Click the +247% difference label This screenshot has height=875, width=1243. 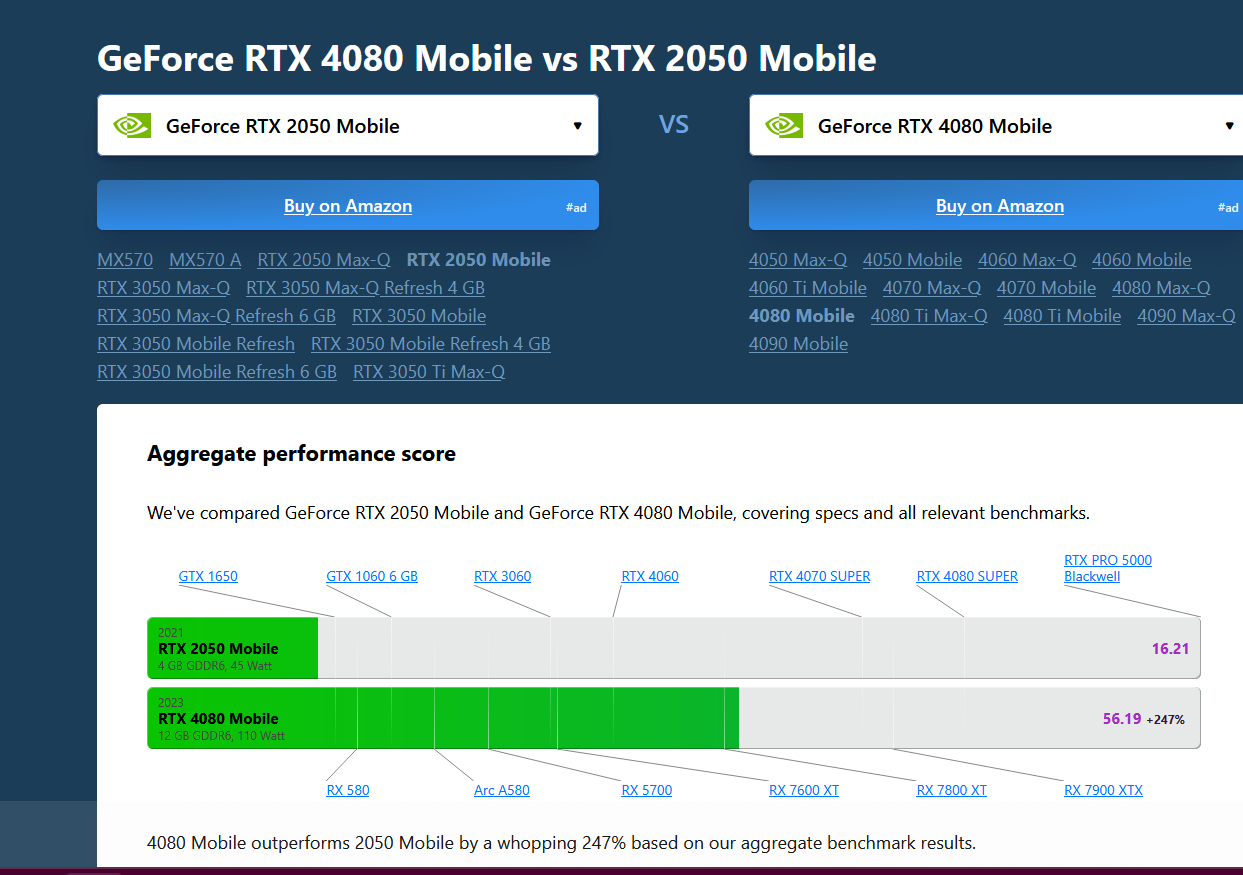1165,719
